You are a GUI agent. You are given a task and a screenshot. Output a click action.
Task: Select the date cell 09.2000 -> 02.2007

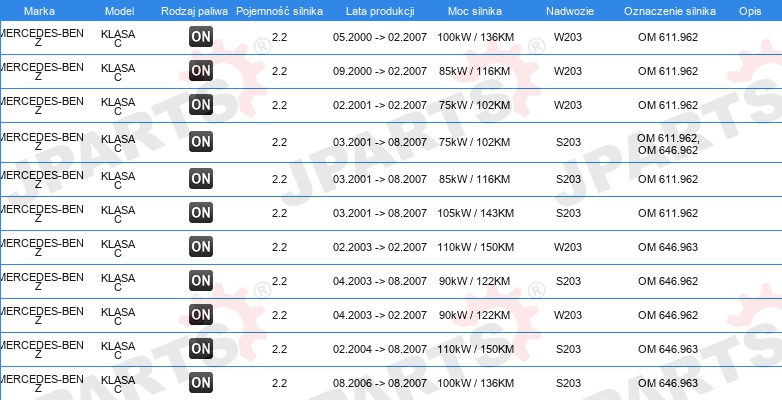[380, 71]
